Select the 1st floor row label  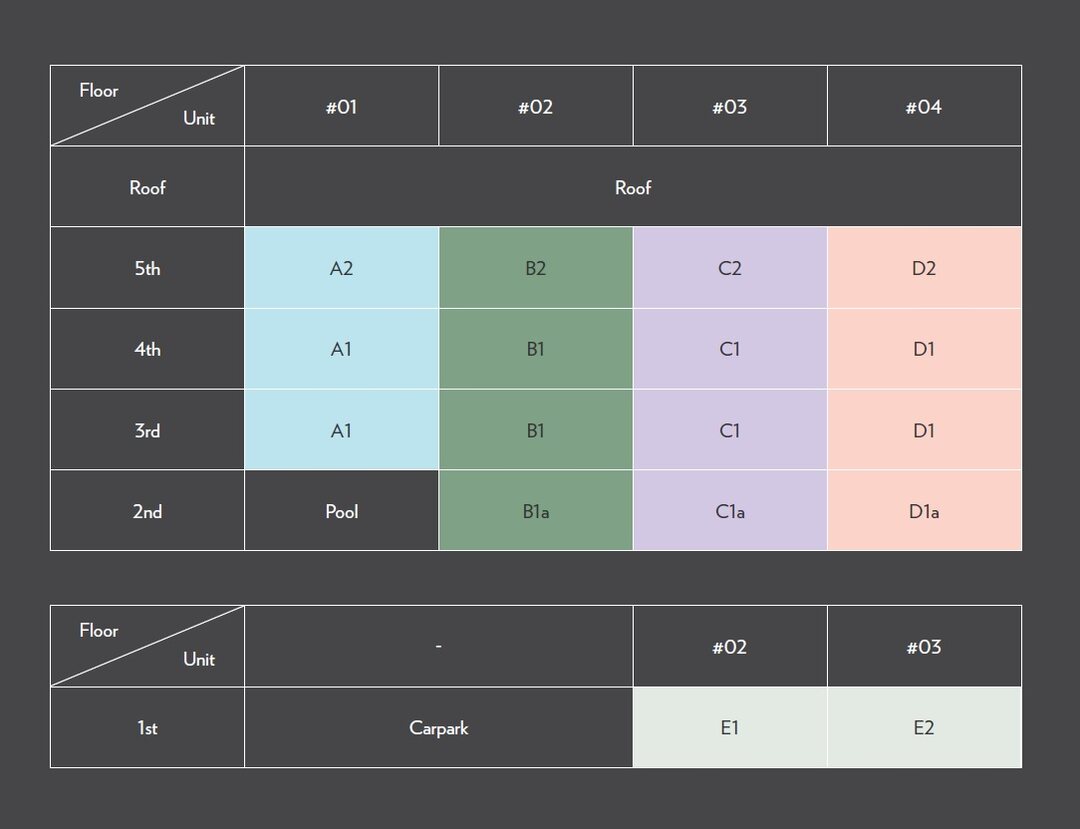point(147,727)
